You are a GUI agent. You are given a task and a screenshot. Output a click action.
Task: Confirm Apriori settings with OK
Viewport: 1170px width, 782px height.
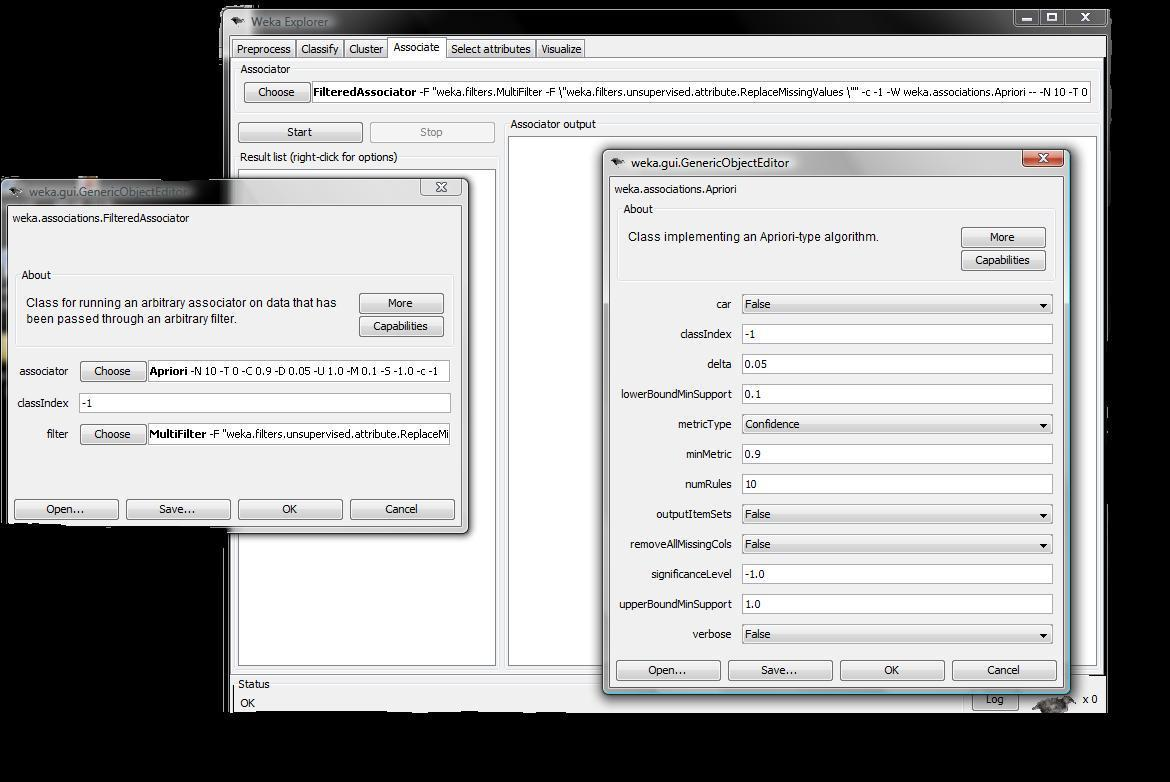pos(892,670)
